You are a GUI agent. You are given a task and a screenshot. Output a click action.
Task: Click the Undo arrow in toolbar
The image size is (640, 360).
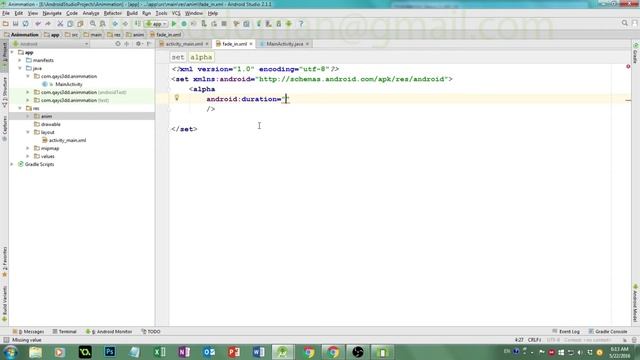pos(38,24)
